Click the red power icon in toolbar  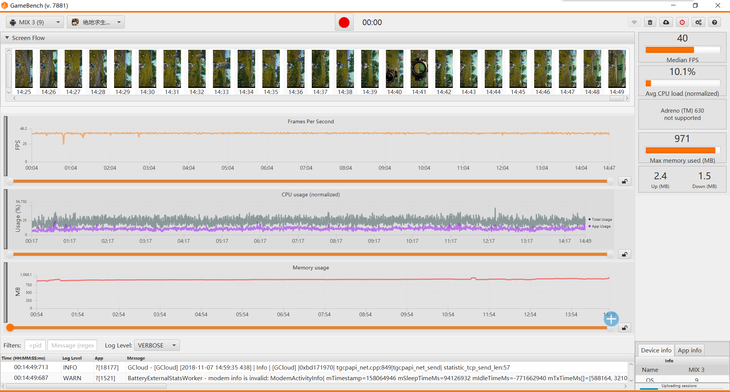pos(682,22)
